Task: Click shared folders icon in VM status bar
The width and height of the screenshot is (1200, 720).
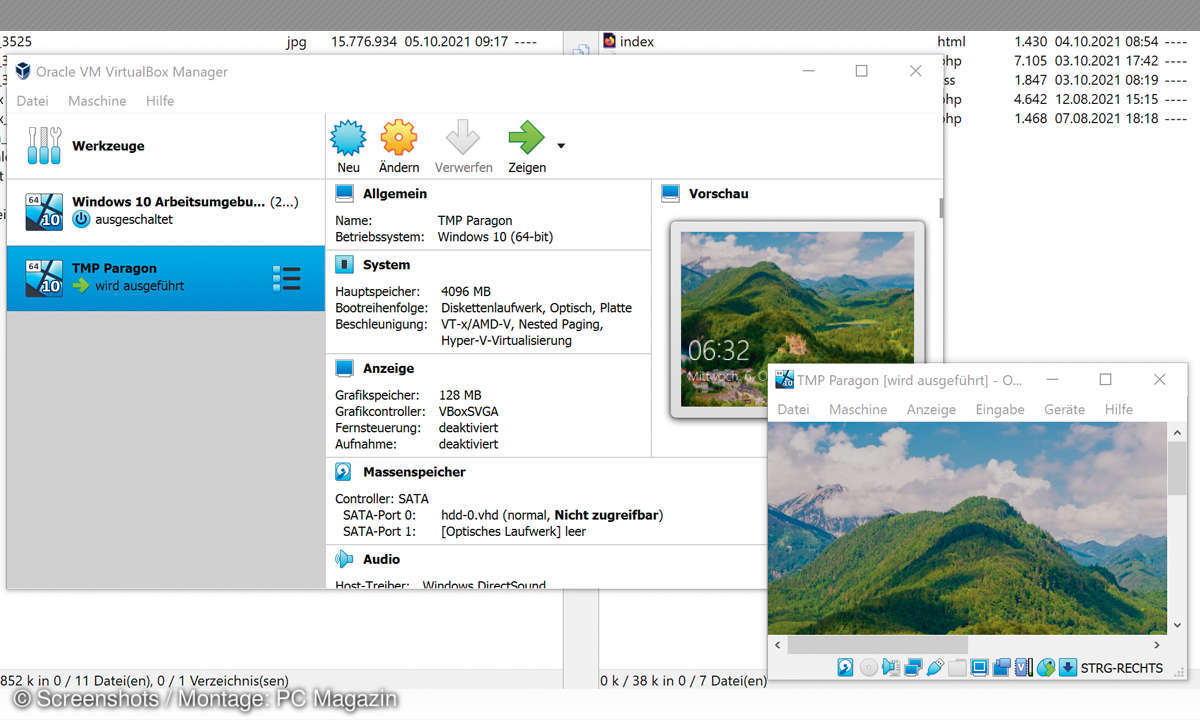Action: tap(957, 667)
